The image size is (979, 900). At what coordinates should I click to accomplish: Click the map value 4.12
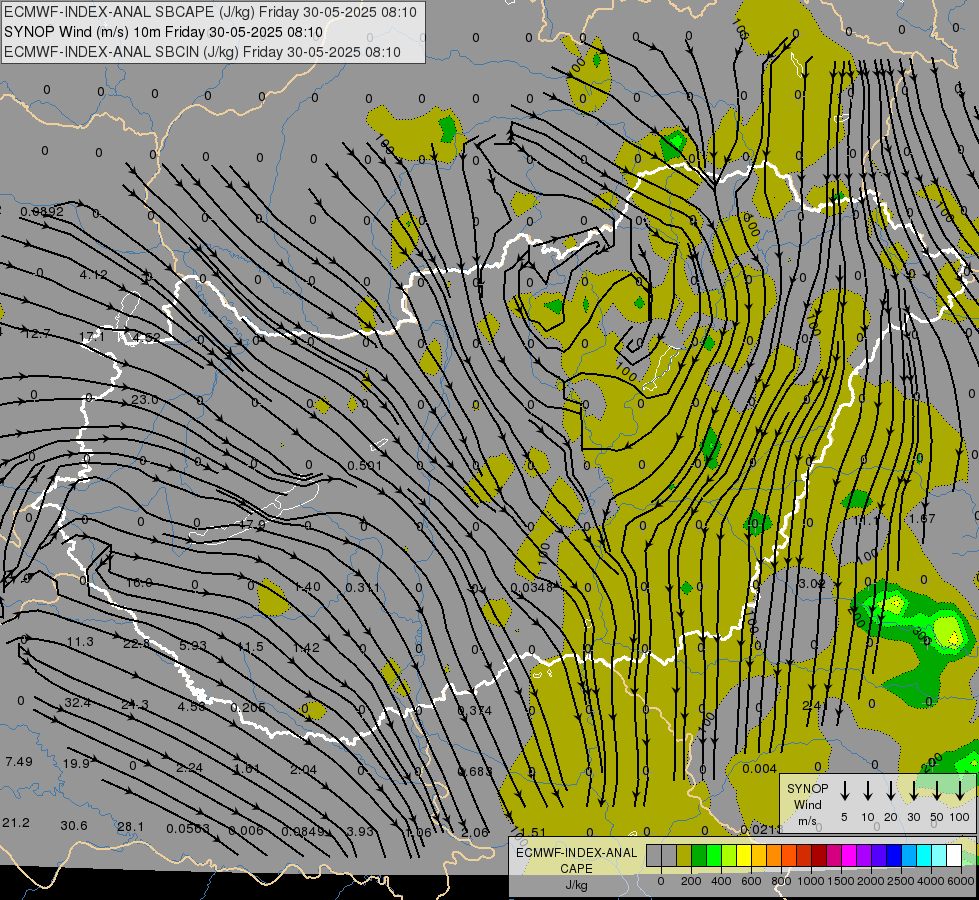pos(94,274)
